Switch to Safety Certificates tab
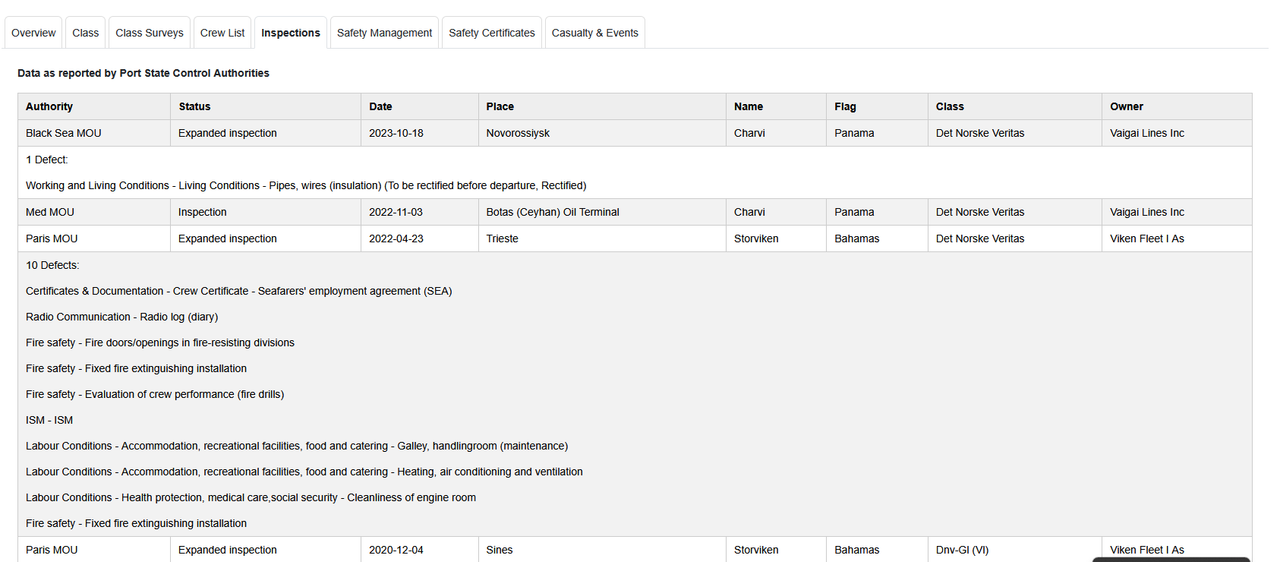1280x562 pixels. [492, 33]
